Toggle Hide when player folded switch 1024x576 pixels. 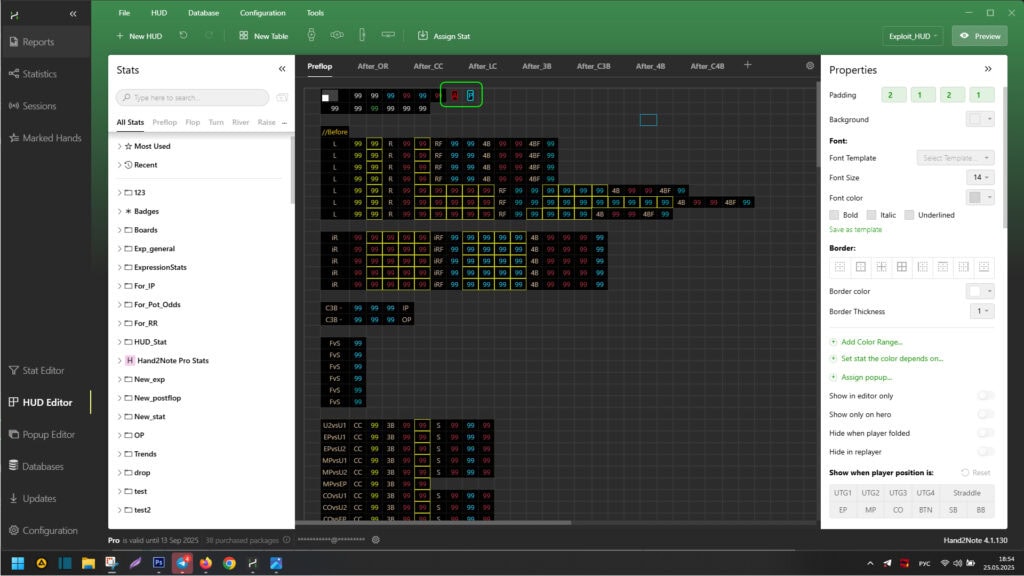(x=985, y=432)
